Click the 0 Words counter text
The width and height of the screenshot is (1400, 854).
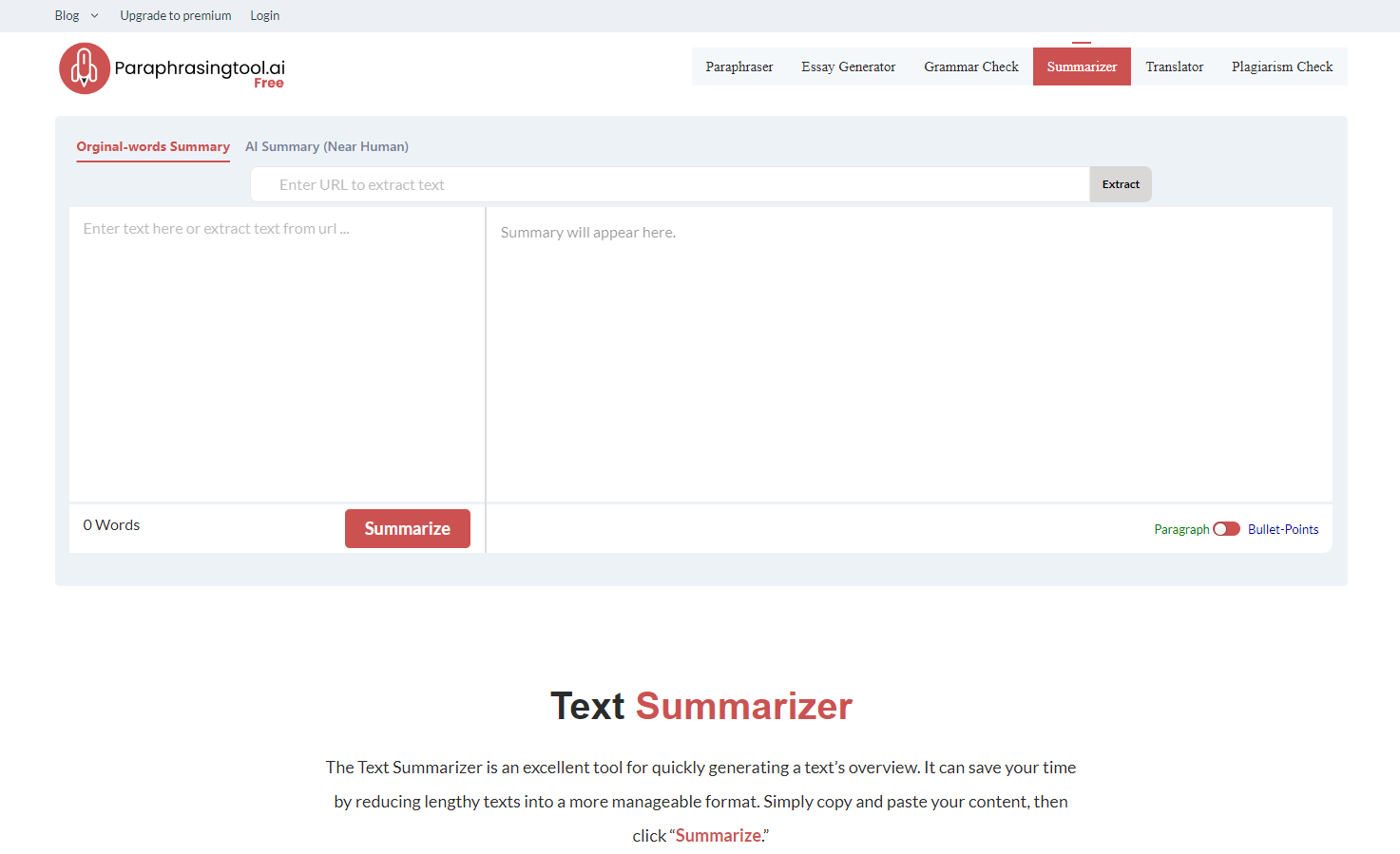point(111,525)
